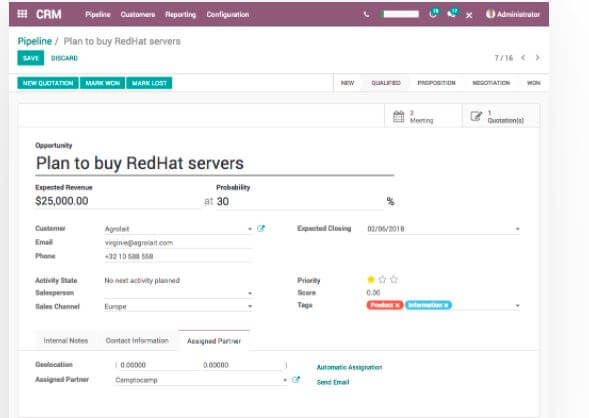Set stage to Won
The width and height of the screenshot is (589, 418).
point(534,83)
